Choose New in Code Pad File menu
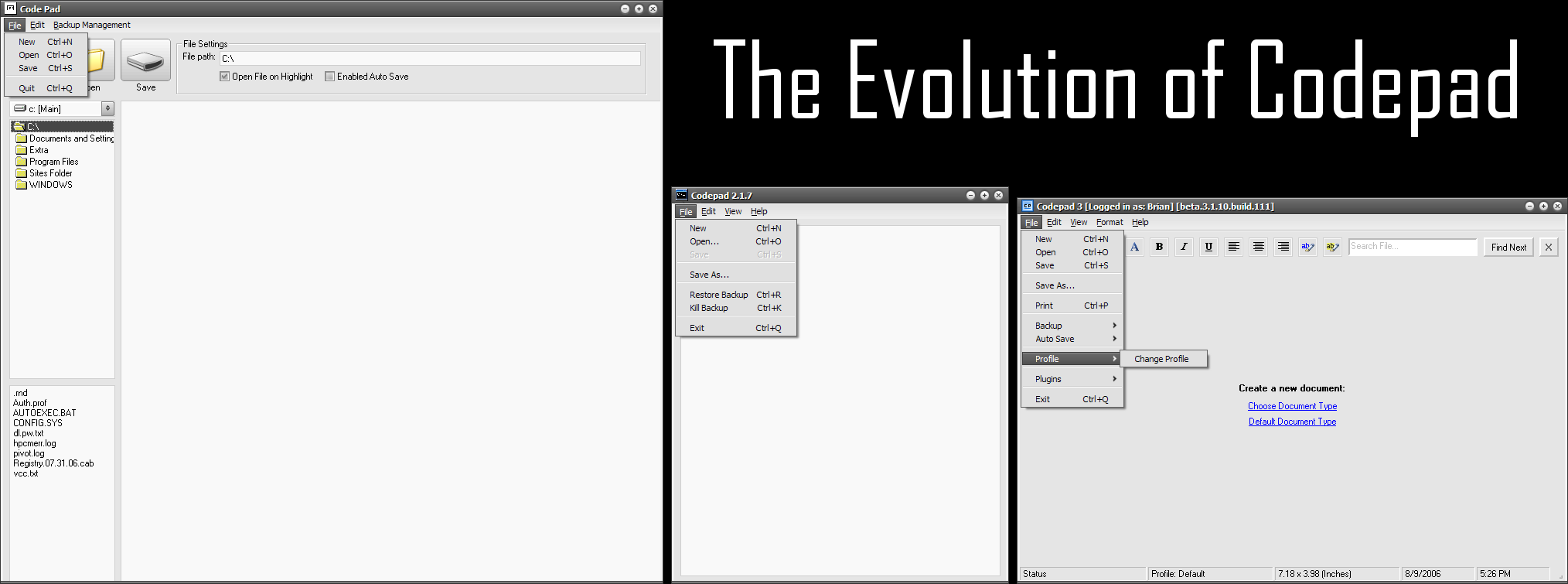The width and height of the screenshot is (1568, 584). (46, 42)
